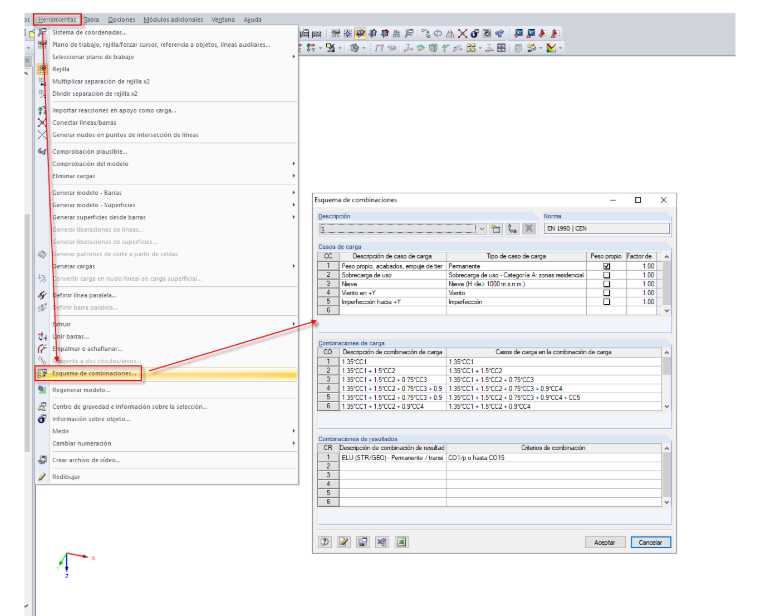Click the yellow grouped views toolbar icon

click(471, 48)
